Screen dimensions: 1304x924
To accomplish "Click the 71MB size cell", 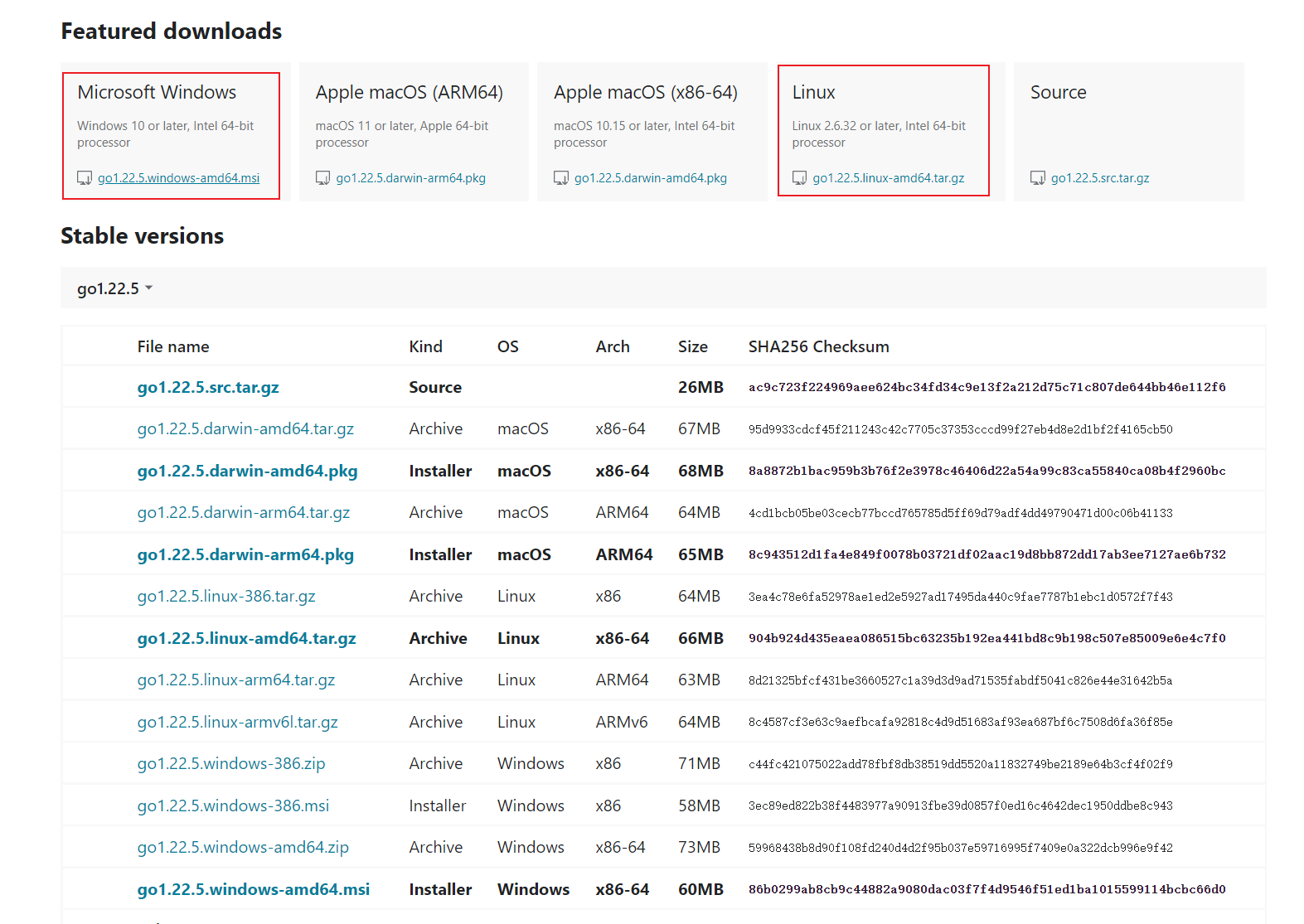I will [x=699, y=763].
